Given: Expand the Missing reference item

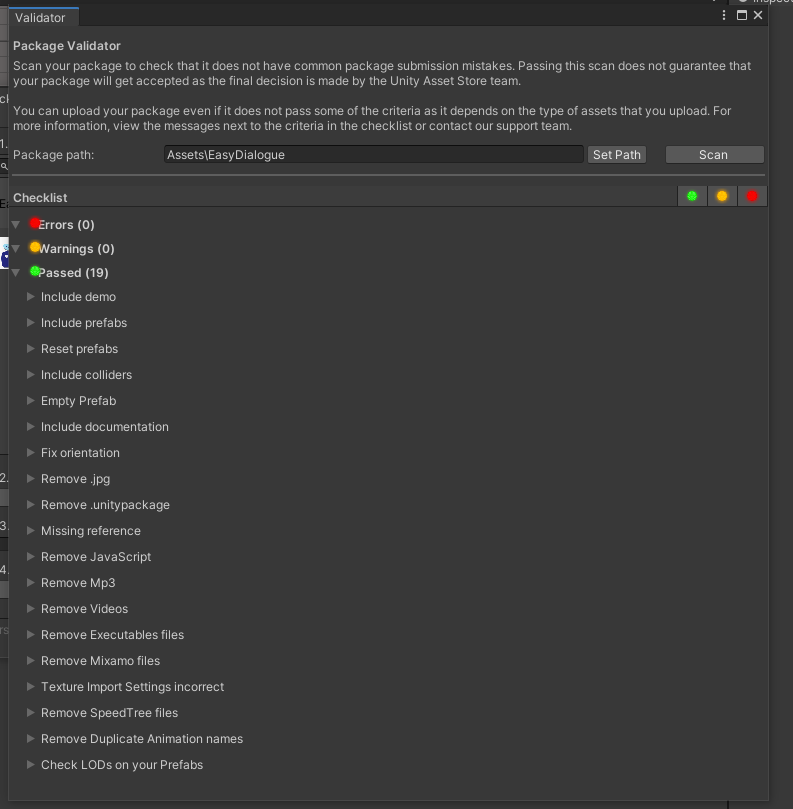Looking at the screenshot, I should point(30,530).
